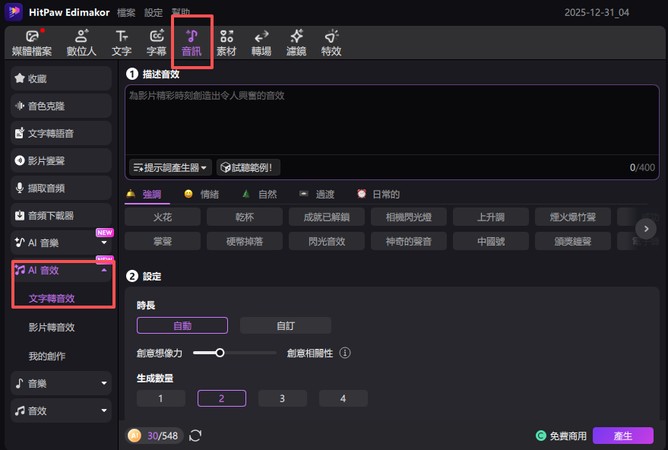Expand the AI 音樂 section
The height and width of the screenshot is (450, 668).
[x=104, y=242]
